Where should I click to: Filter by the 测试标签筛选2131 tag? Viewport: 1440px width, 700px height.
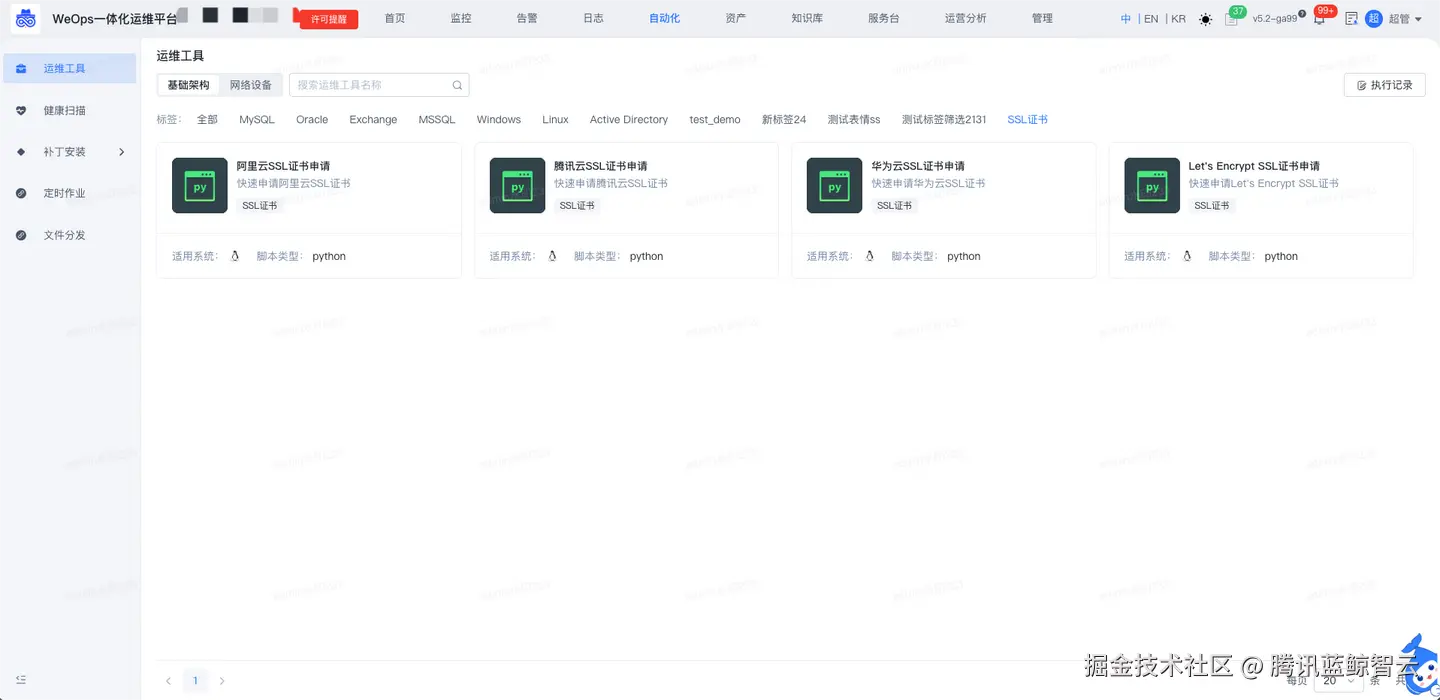tap(944, 119)
